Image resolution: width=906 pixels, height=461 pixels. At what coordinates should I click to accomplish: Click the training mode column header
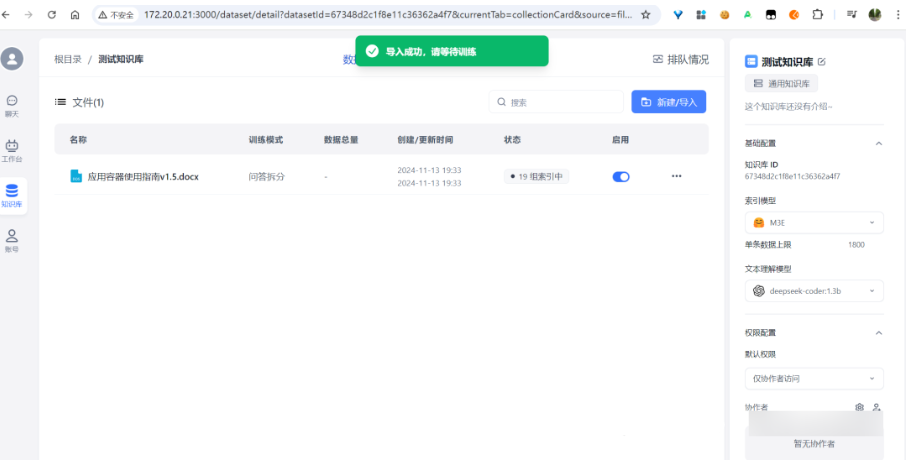pos(266,140)
